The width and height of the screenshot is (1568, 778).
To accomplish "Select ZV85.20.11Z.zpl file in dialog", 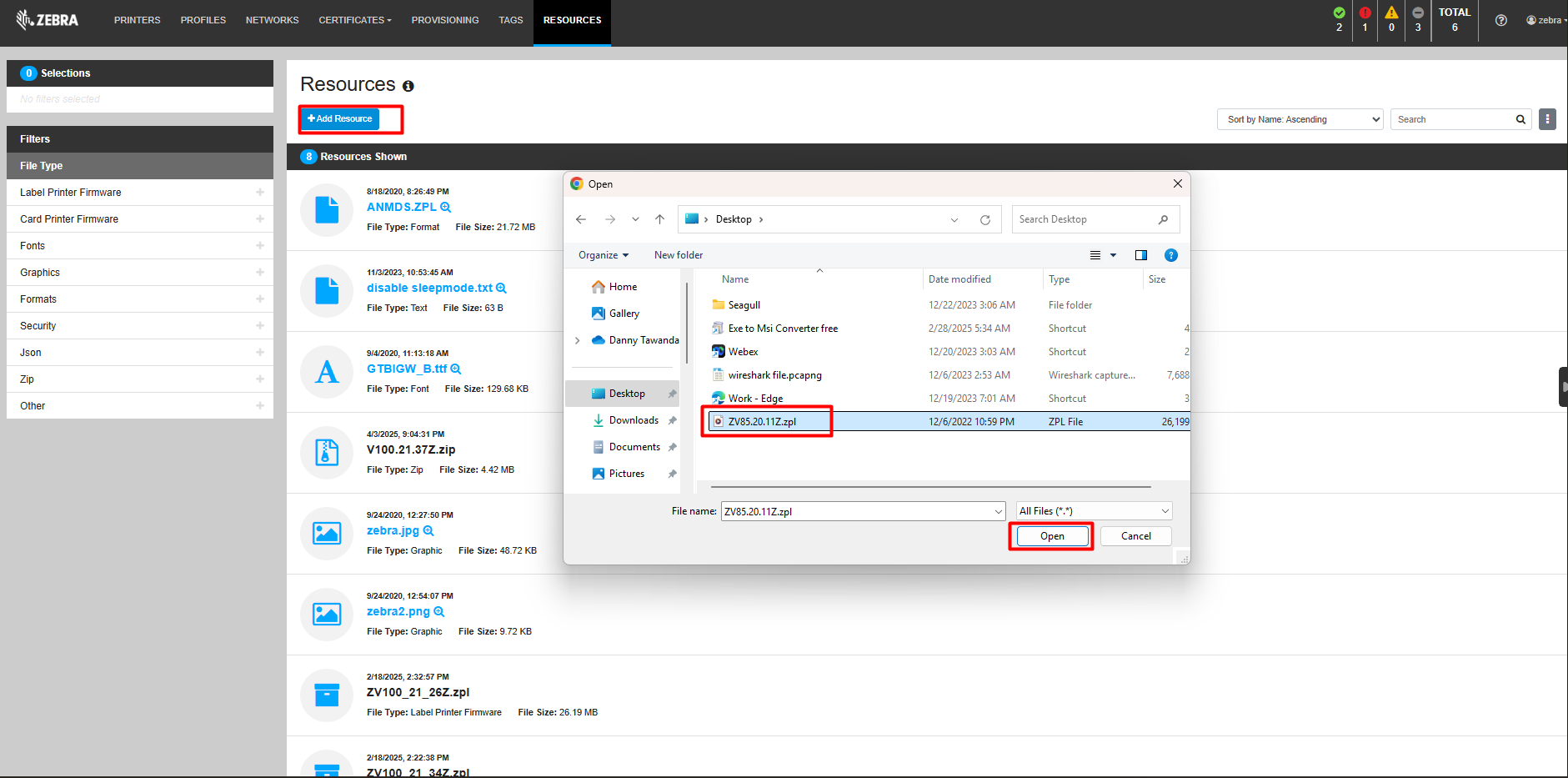I will (x=949, y=422).
